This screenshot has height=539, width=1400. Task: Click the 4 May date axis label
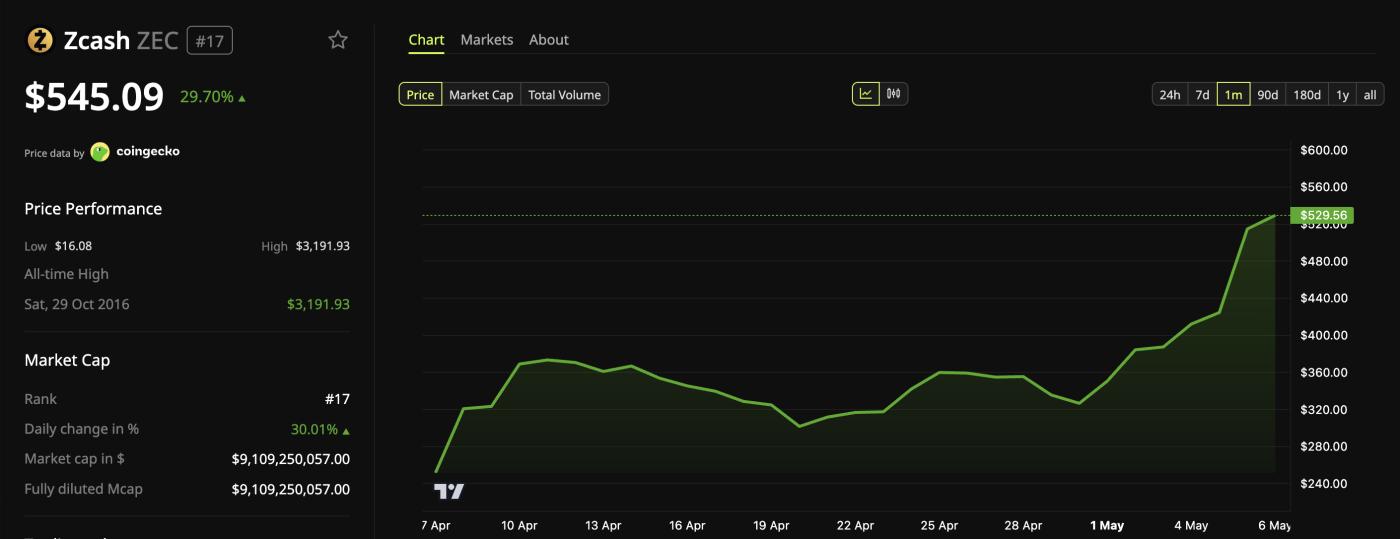point(1191,525)
